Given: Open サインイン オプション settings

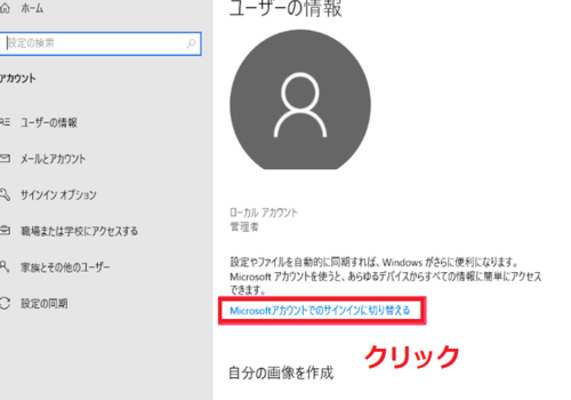Looking at the screenshot, I should [x=59, y=195].
